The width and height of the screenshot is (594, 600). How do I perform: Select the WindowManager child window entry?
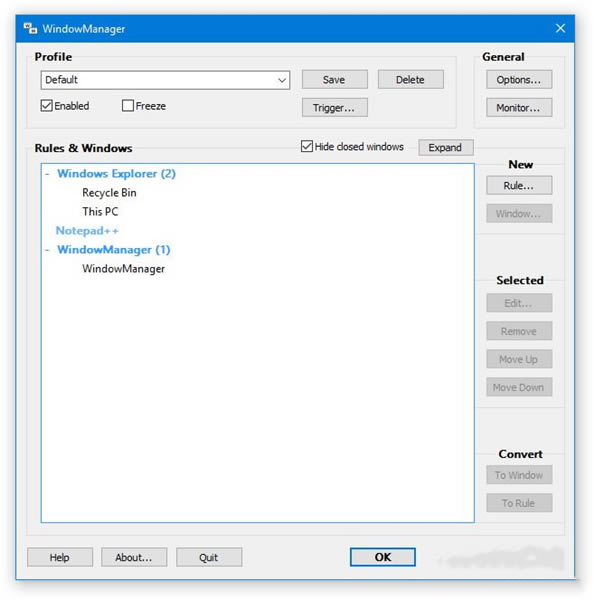pyautogui.click(x=123, y=269)
